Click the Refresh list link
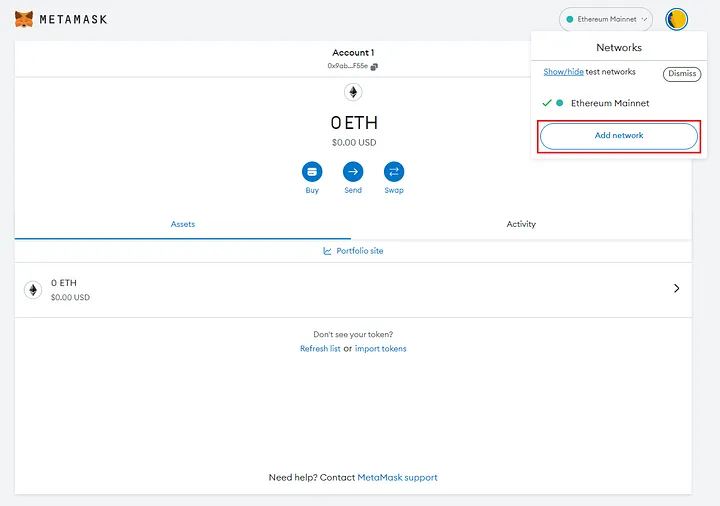720x506 pixels. click(x=320, y=349)
